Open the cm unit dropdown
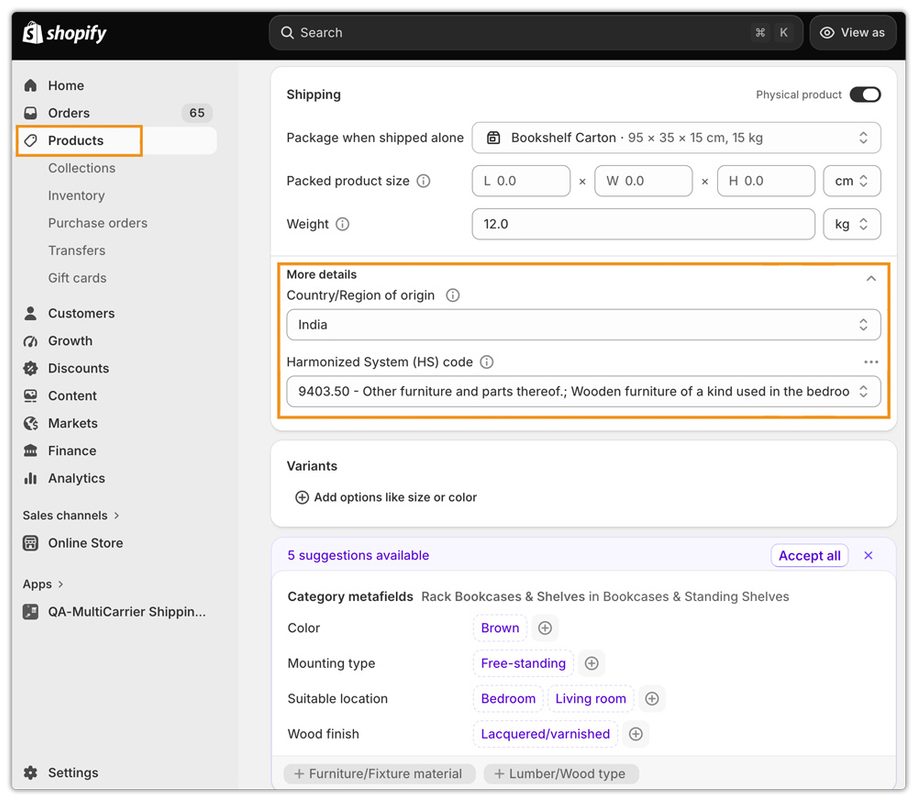Viewport: 917px width, 800px height. click(852, 181)
